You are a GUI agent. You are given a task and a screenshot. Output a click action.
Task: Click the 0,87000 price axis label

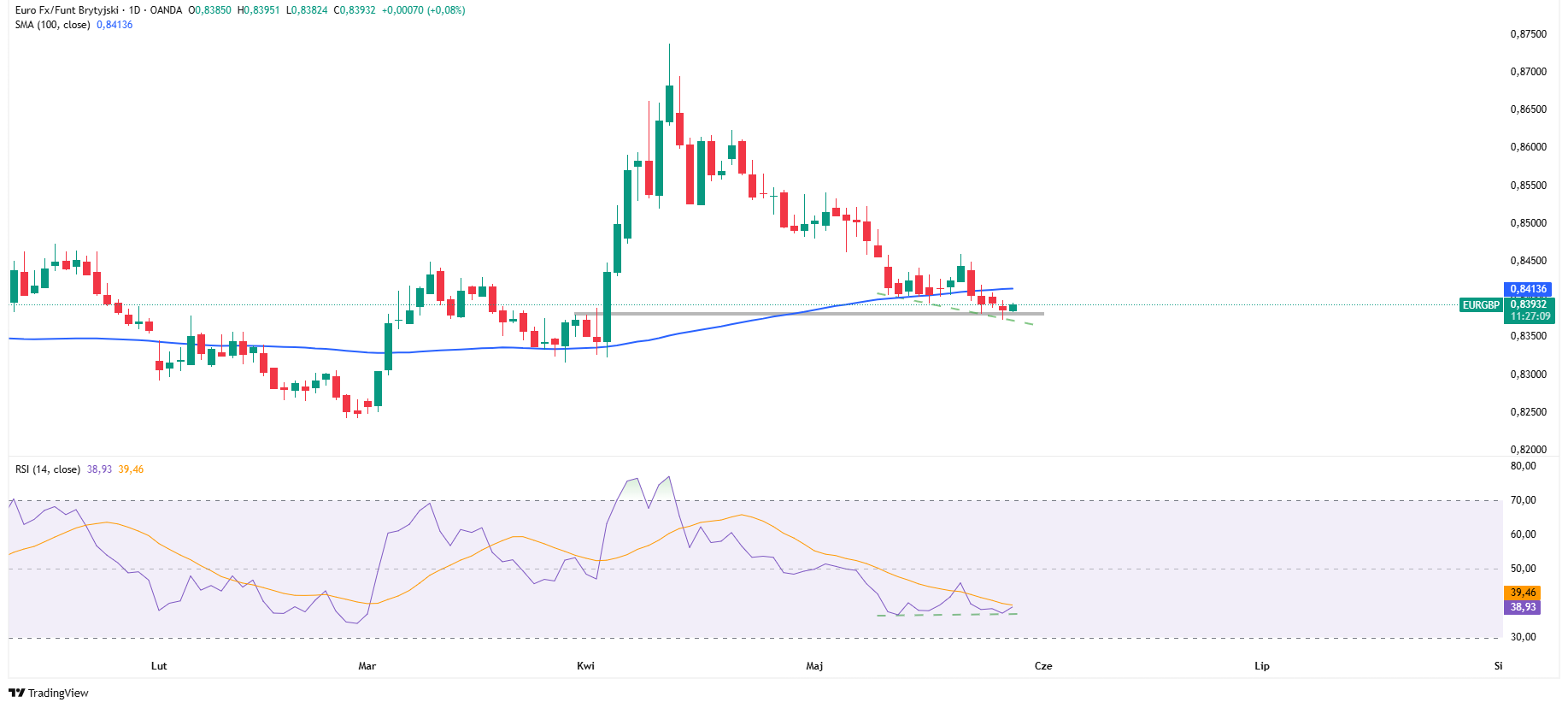[x=1529, y=72]
